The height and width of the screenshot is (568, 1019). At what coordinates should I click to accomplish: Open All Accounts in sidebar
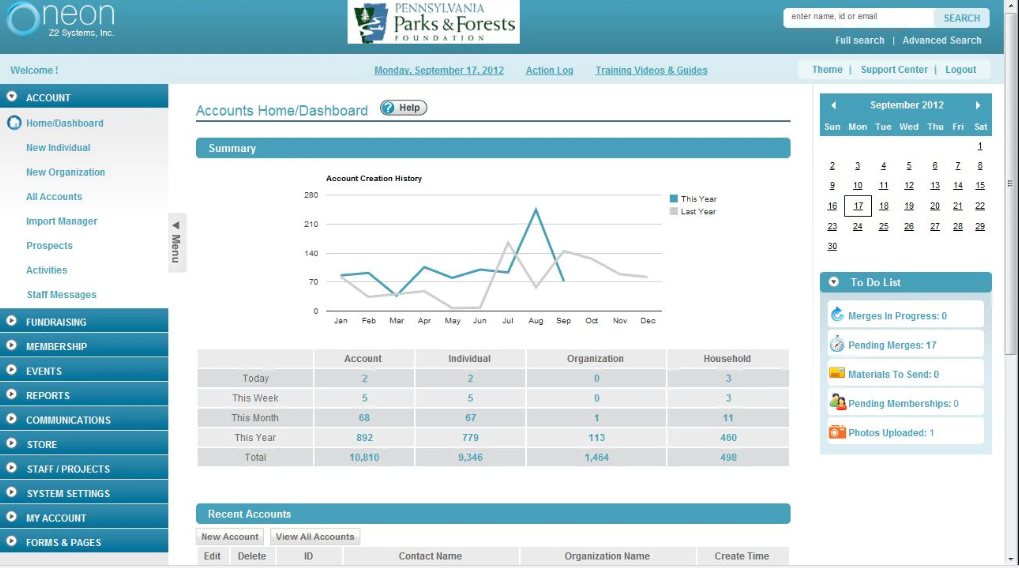[x=54, y=196]
